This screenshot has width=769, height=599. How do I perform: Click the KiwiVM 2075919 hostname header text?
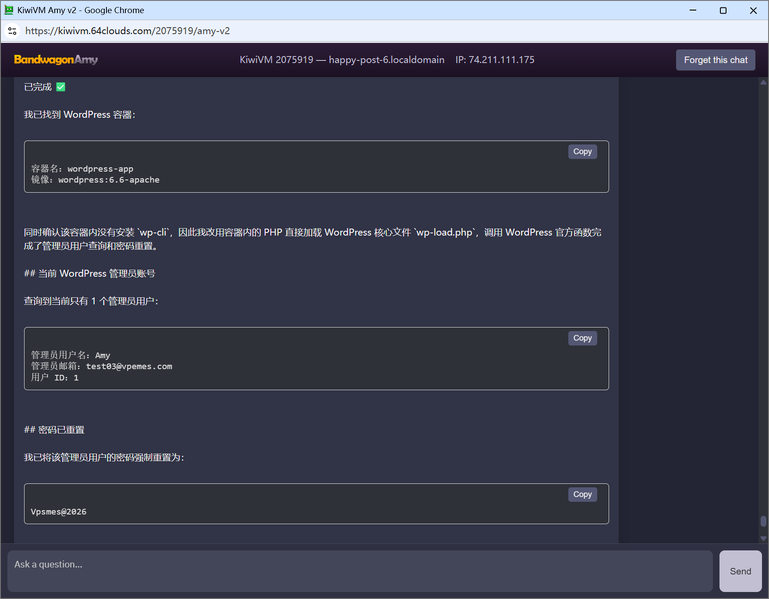(342, 60)
